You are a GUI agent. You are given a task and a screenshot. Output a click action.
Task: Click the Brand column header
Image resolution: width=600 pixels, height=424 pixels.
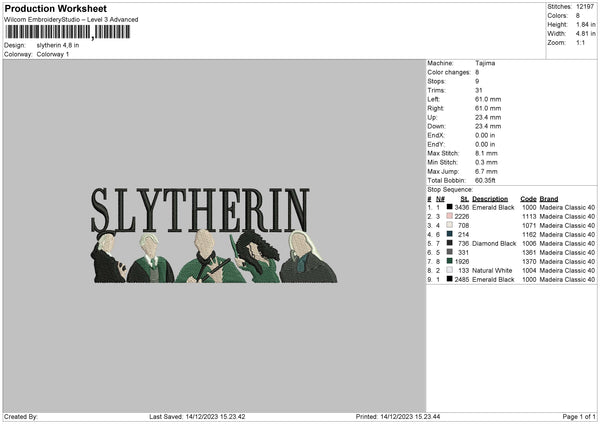(549, 199)
